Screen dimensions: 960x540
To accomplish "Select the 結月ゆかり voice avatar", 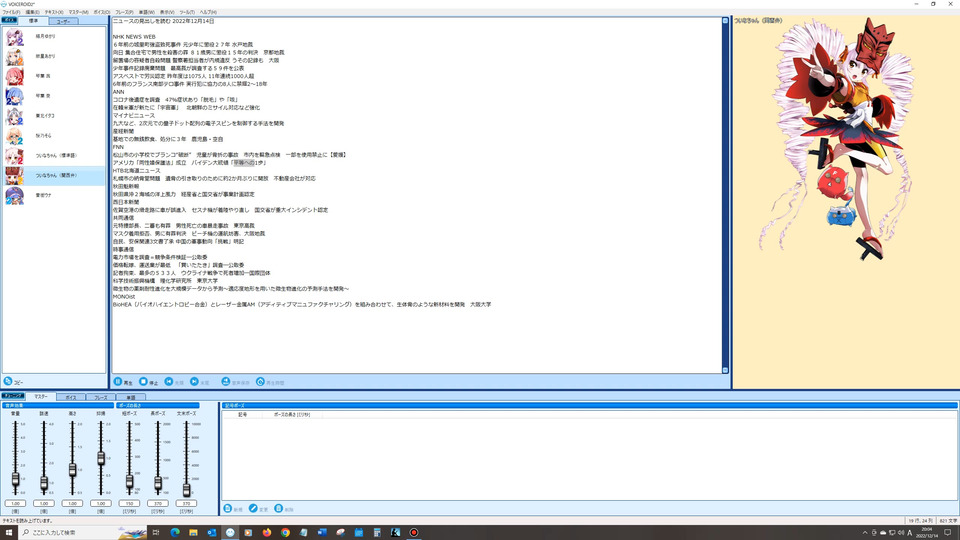I will pyautogui.click(x=14, y=37).
